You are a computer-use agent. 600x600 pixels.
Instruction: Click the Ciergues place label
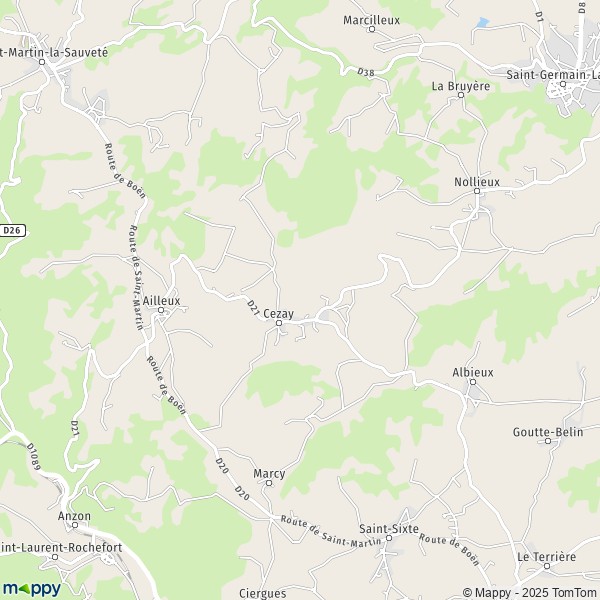[262, 593]
